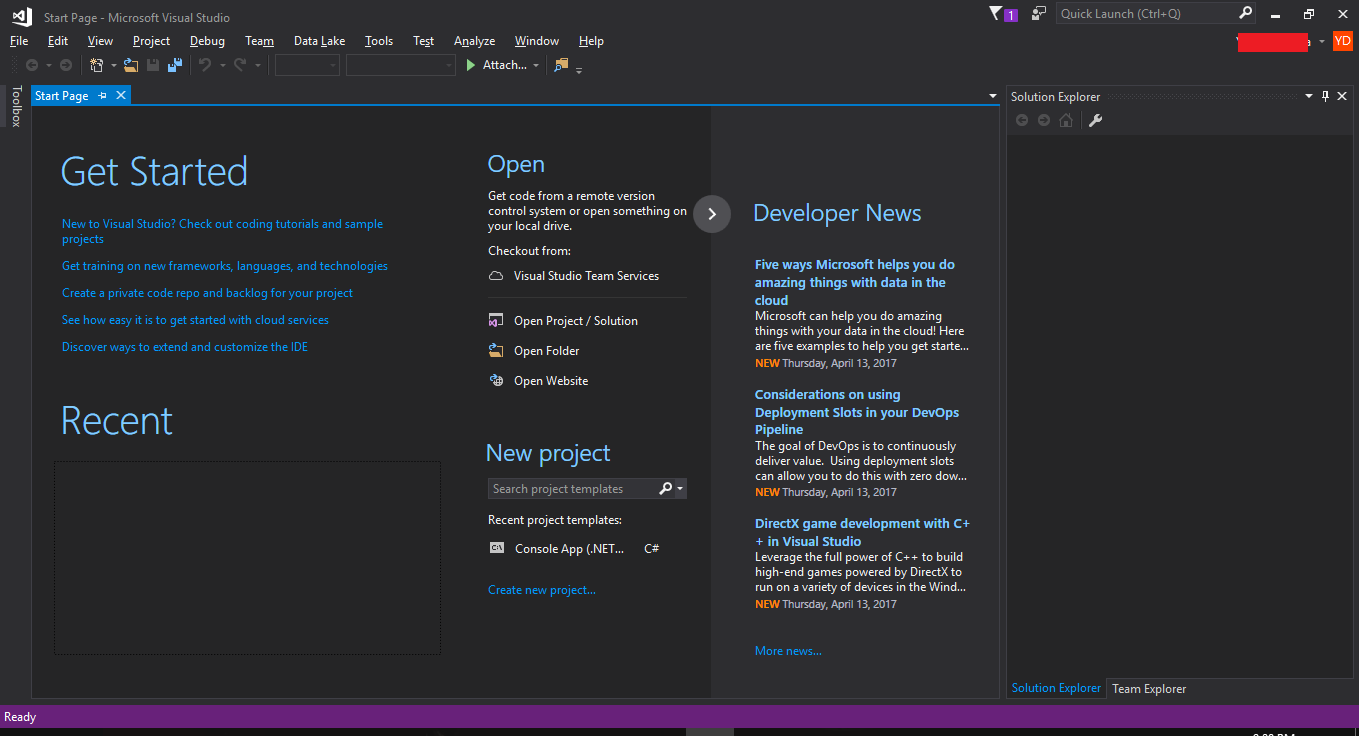
Task: Open the File menu
Action: (19, 41)
